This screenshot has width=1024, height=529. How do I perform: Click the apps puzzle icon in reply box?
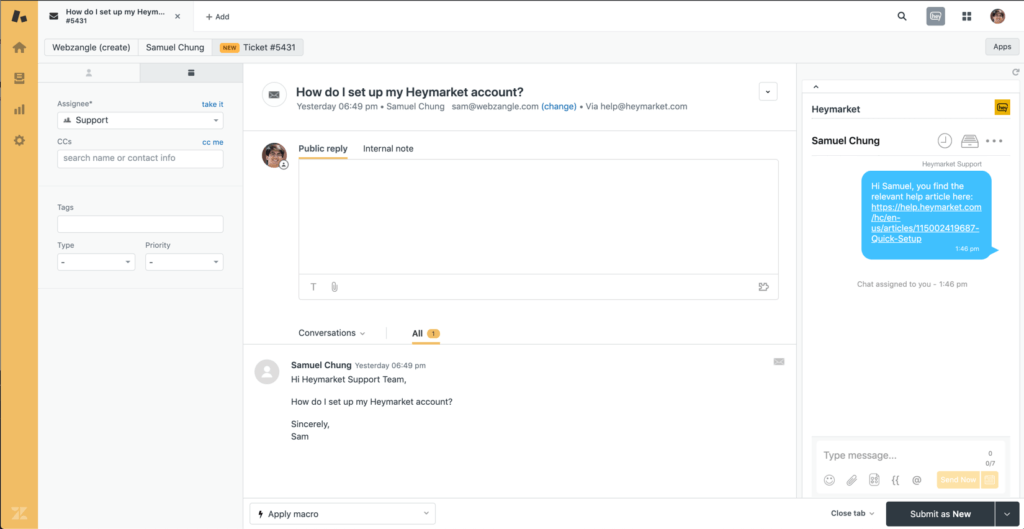[x=763, y=287]
